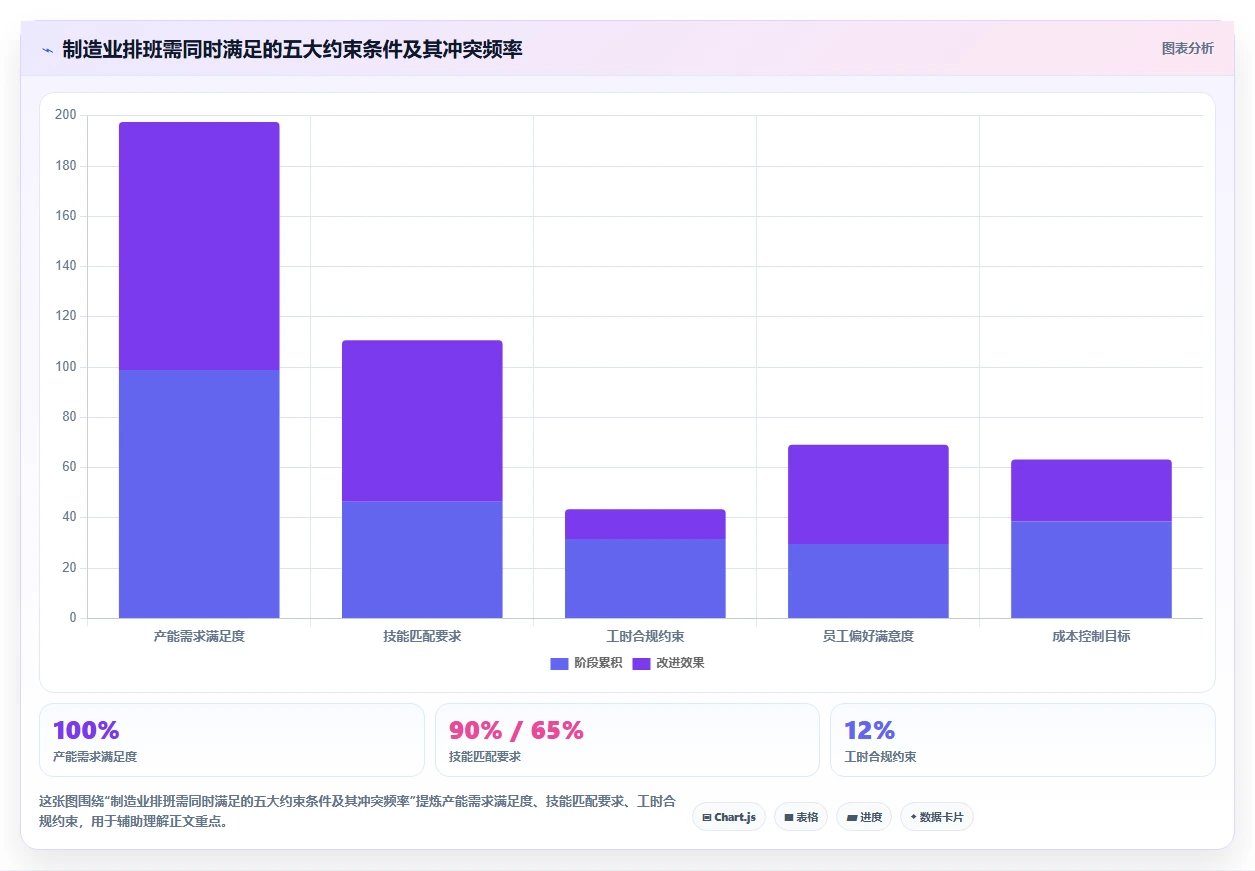Click the 图表分析 label in the header
The width and height of the screenshot is (1255, 871).
click(x=1188, y=49)
